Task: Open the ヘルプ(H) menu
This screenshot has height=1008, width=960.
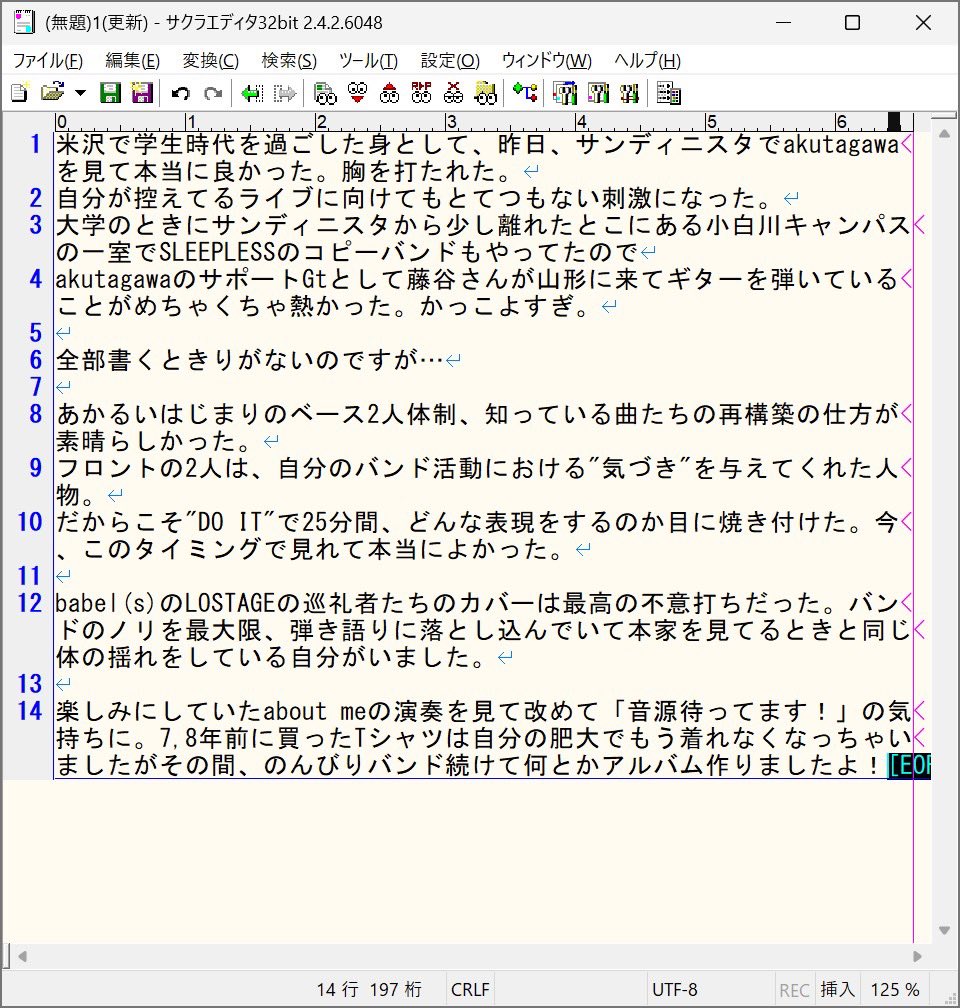Action: coord(648,60)
